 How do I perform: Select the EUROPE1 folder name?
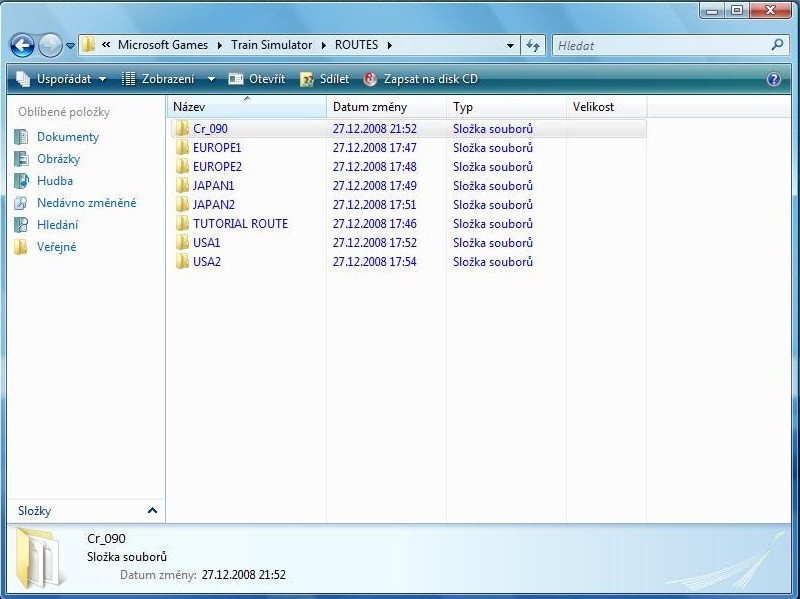tap(217, 147)
